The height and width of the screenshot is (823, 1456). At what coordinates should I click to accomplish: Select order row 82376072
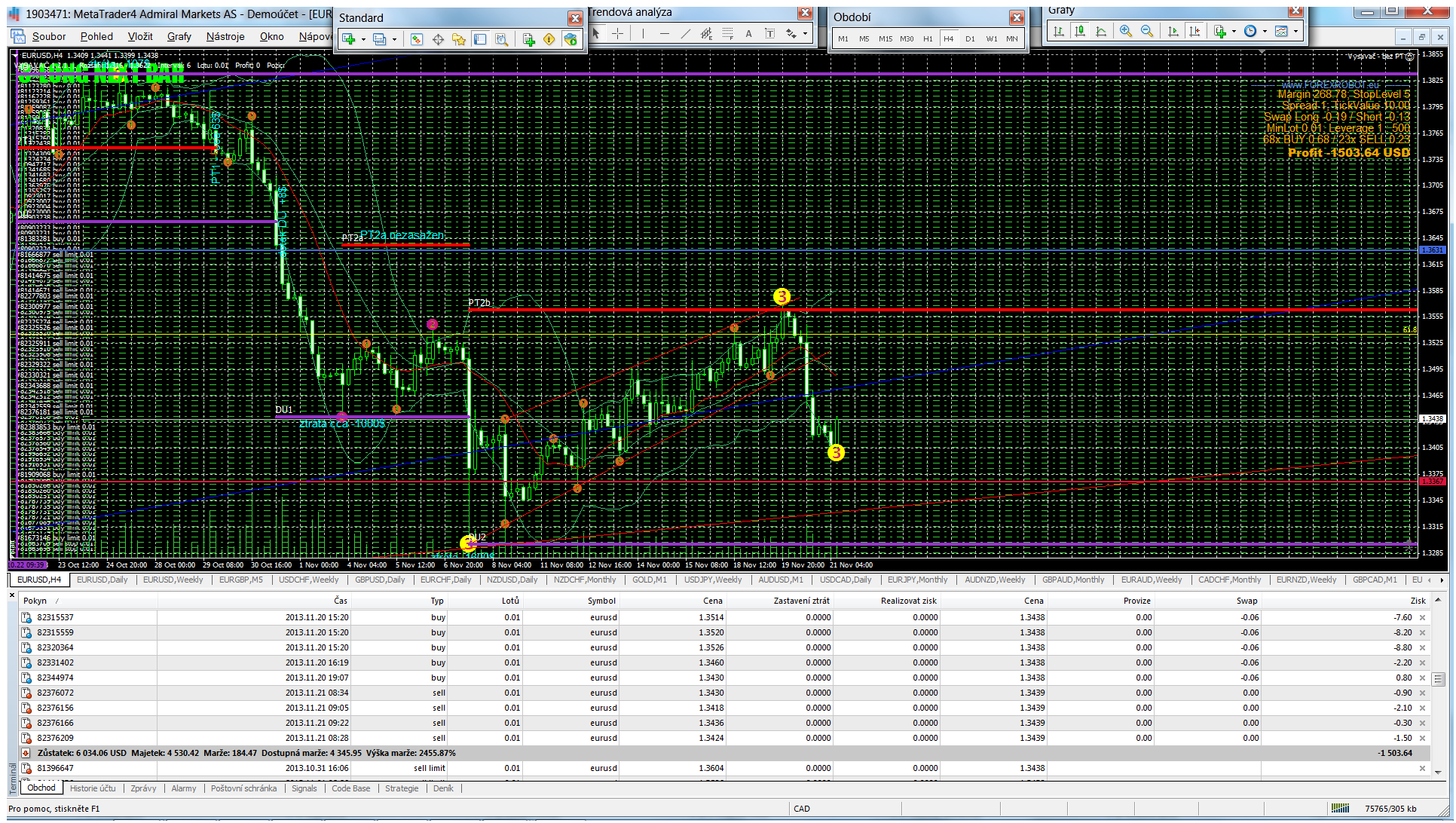723,693
